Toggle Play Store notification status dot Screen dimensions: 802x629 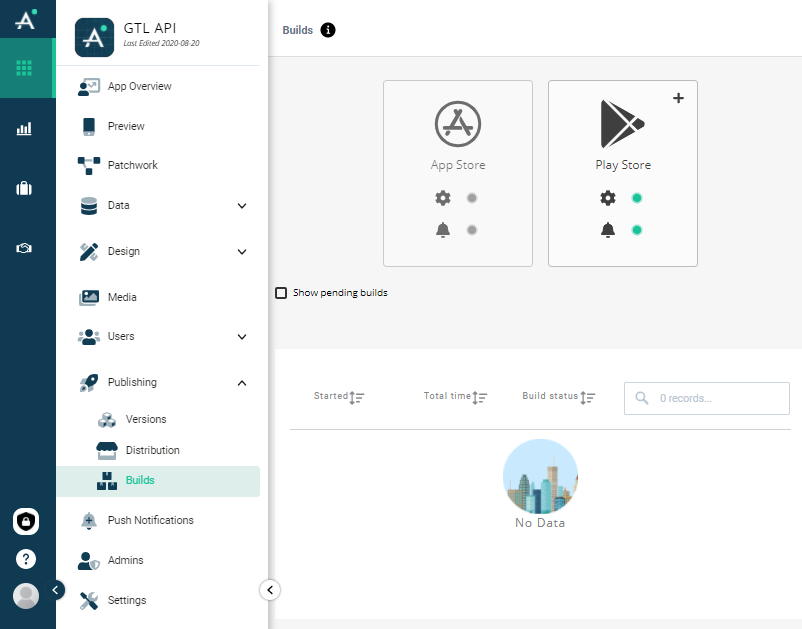(637, 230)
